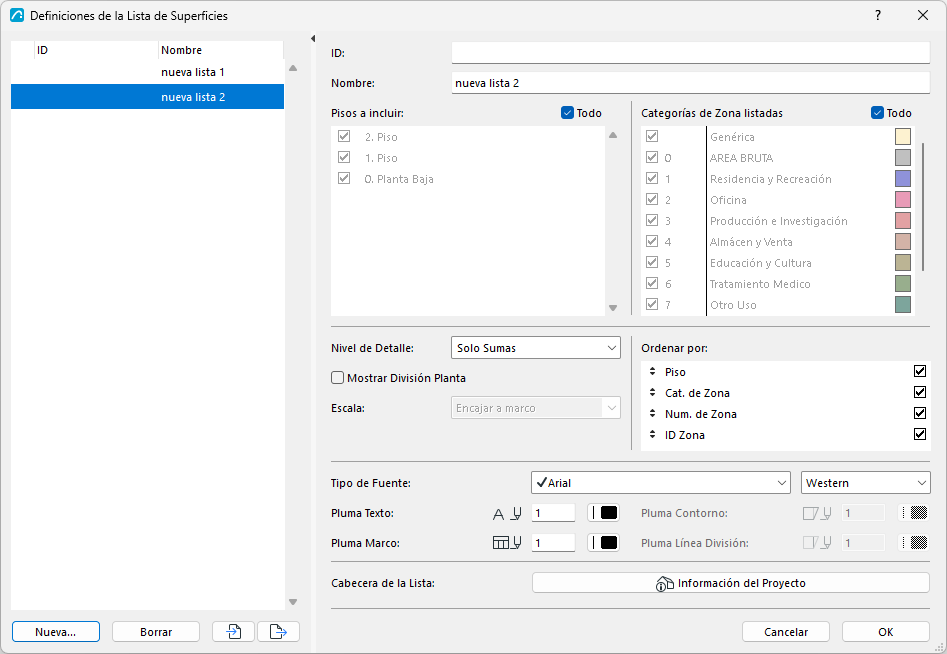The width and height of the screenshot is (947, 654).
Task: Open the Pluma Texto color pen picker
Action: coord(603,513)
